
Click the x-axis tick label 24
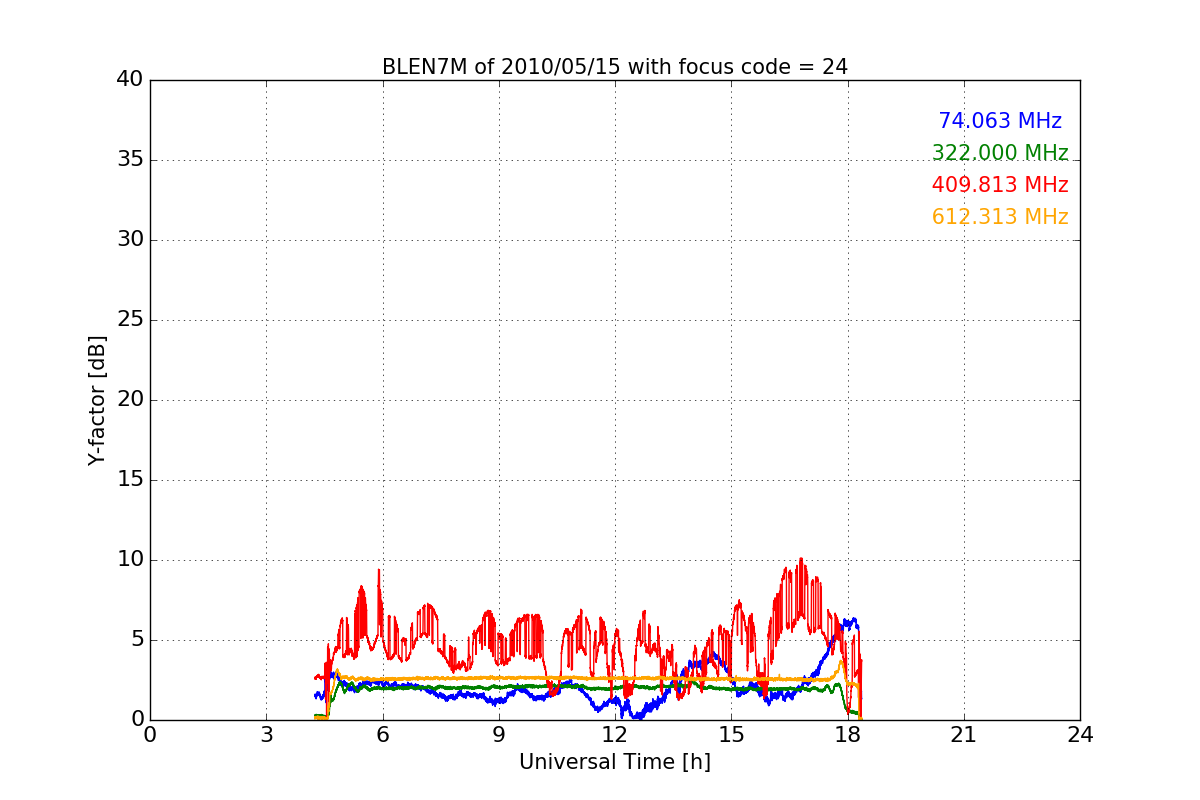[1080, 735]
